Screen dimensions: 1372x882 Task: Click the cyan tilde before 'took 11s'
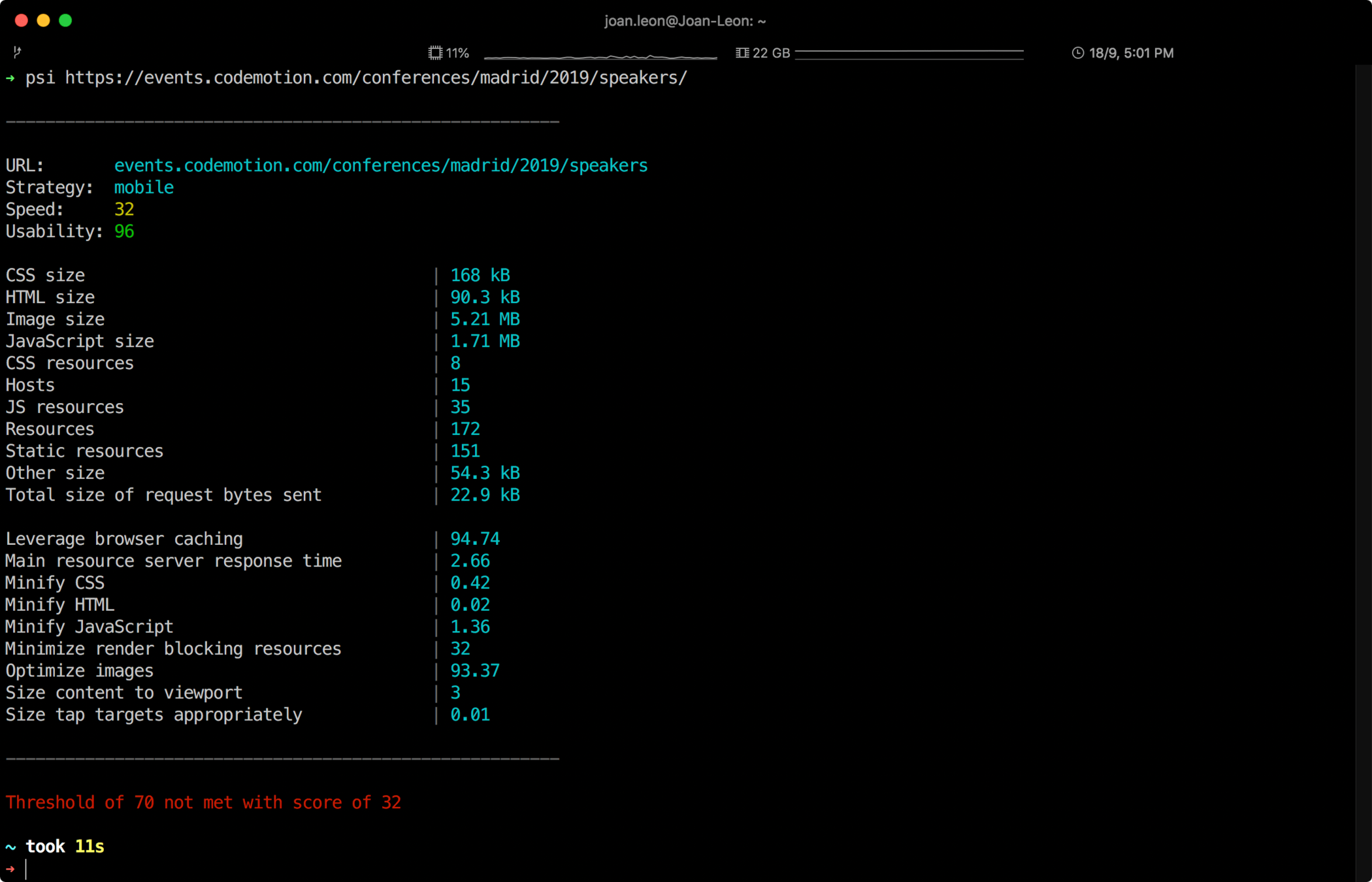point(10,847)
